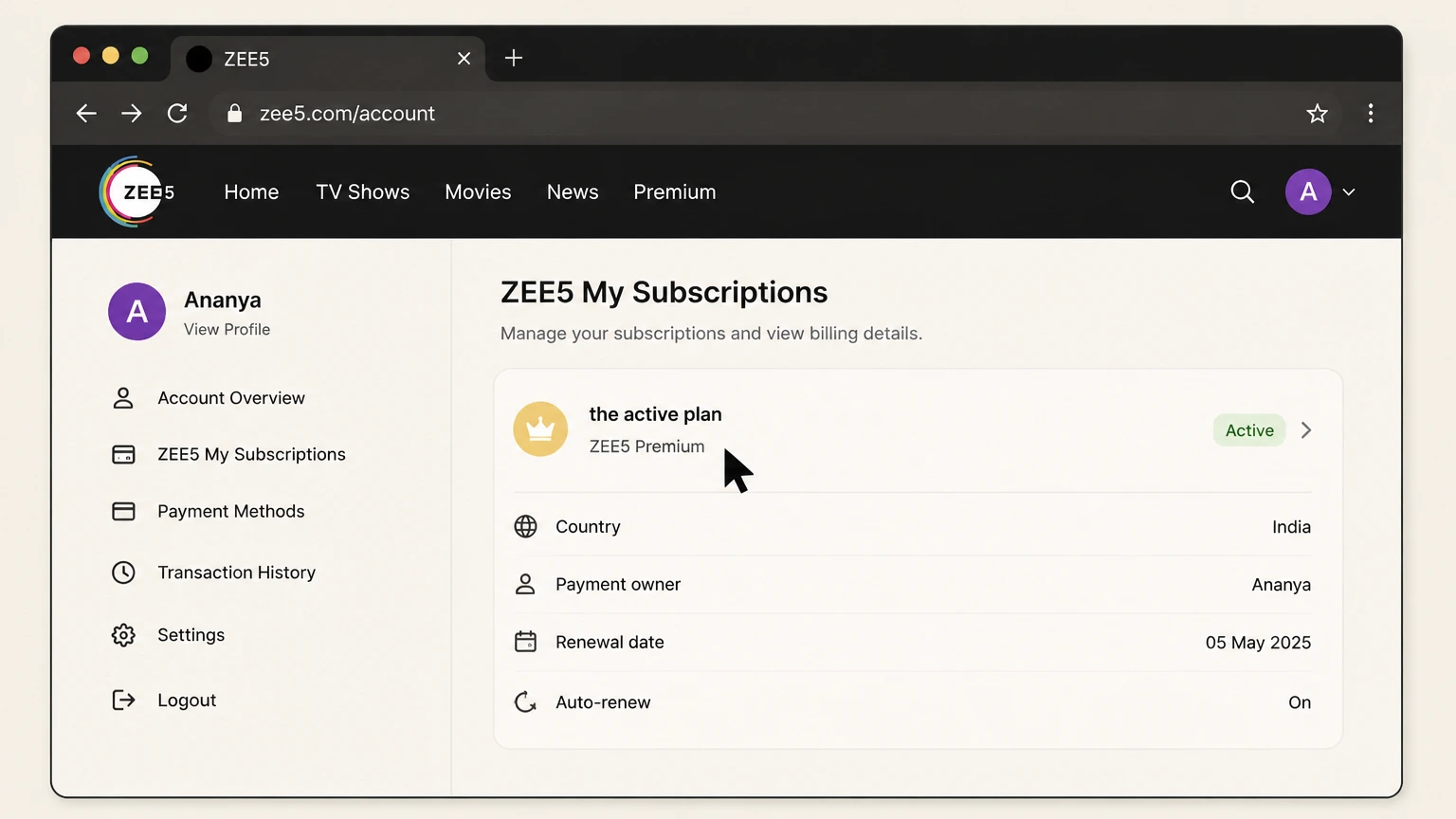Viewport: 1456px width, 819px height.
Task: Open Transaction History in sidebar
Action: (236, 573)
